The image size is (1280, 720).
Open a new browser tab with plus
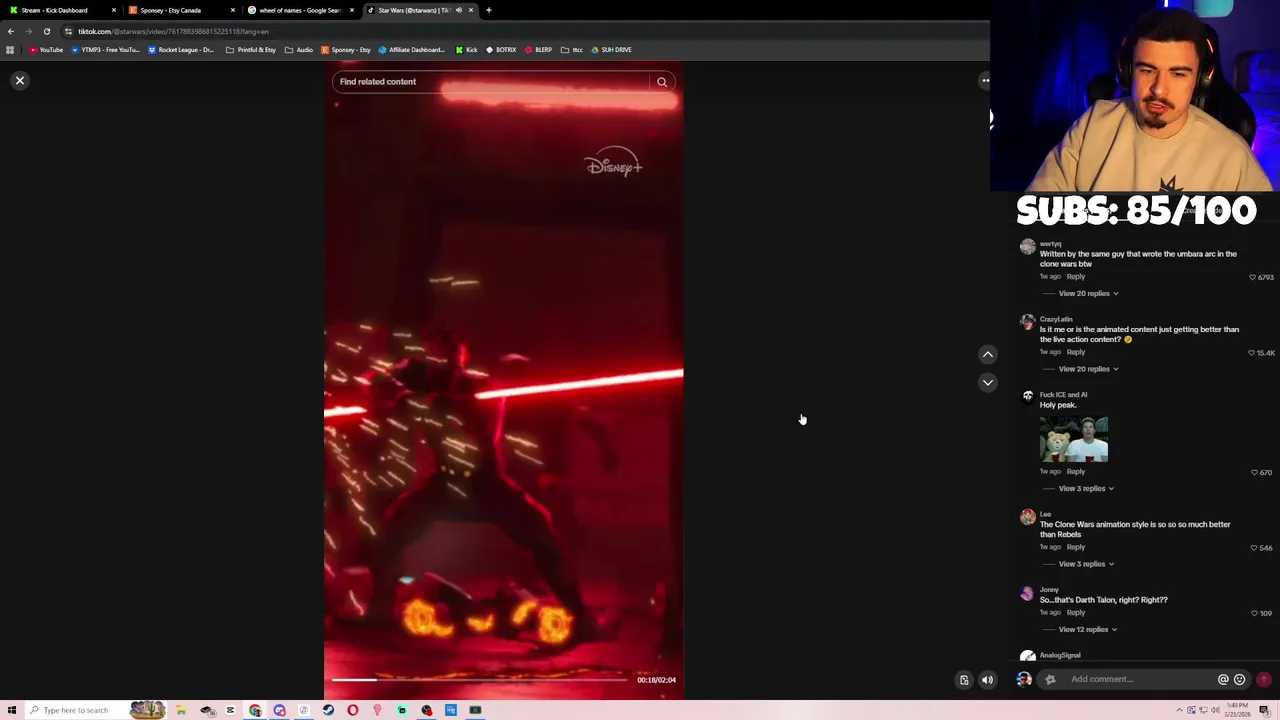click(x=488, y=10)
